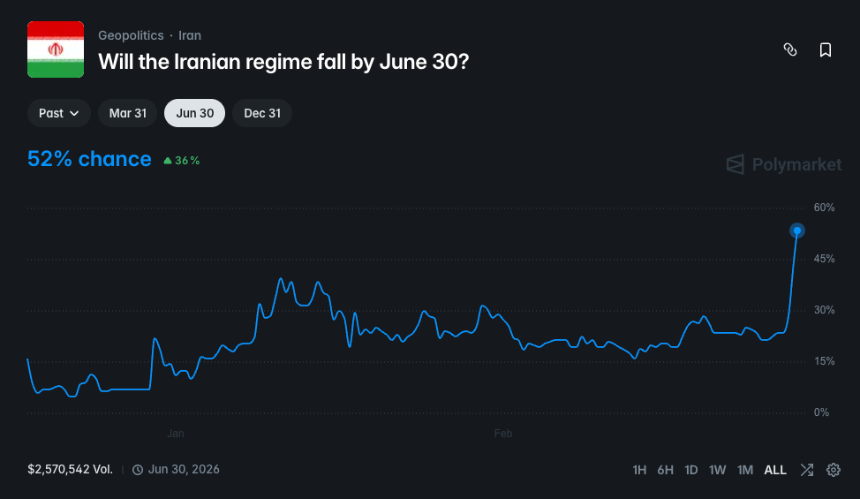
Task: Click the copy link icon
Action: 790,50
